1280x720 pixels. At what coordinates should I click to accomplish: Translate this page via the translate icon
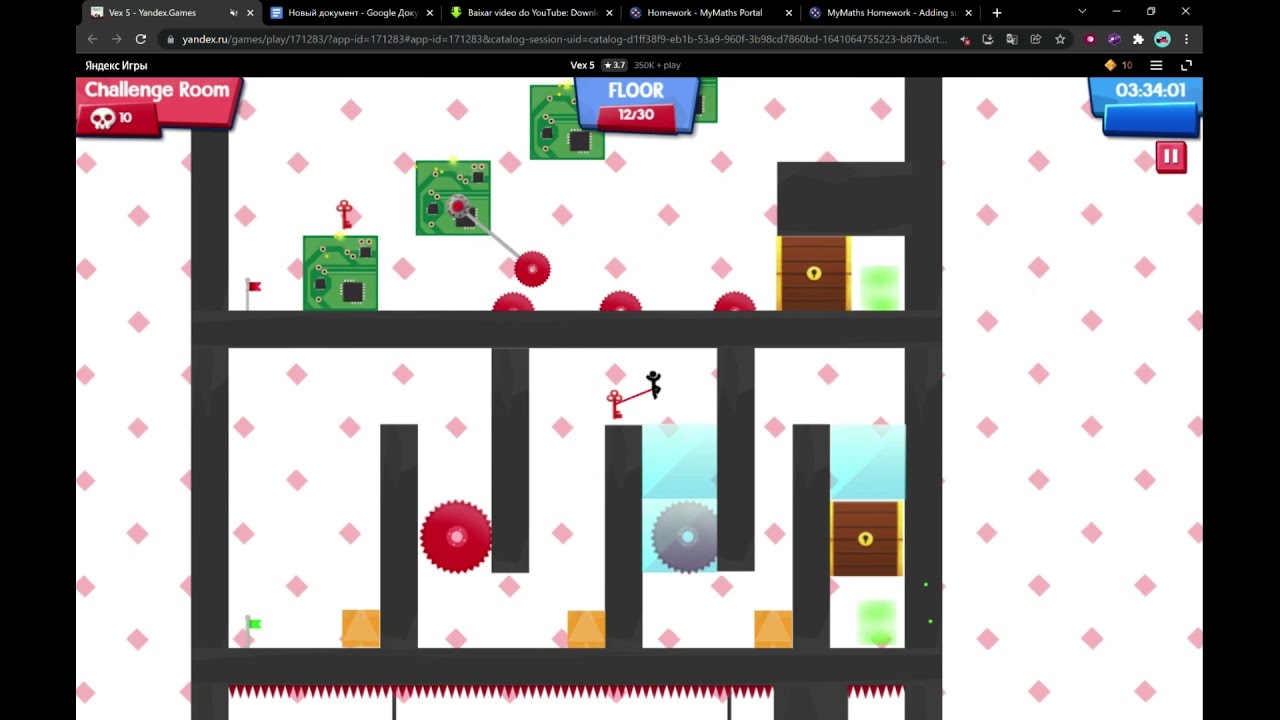[x=1011, y=39]
